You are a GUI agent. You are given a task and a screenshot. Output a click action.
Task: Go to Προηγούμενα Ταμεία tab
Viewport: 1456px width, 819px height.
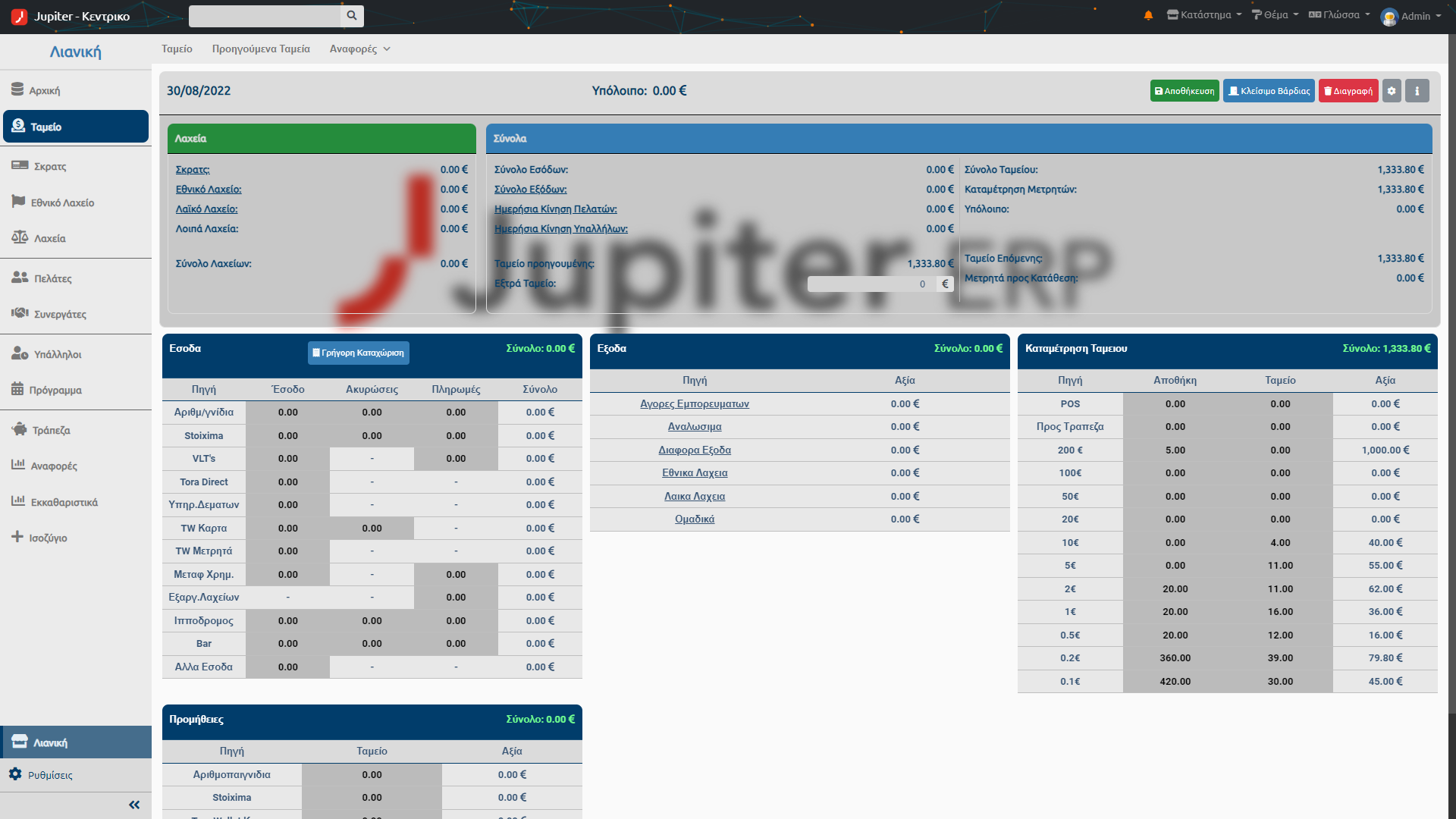(261, 49)
